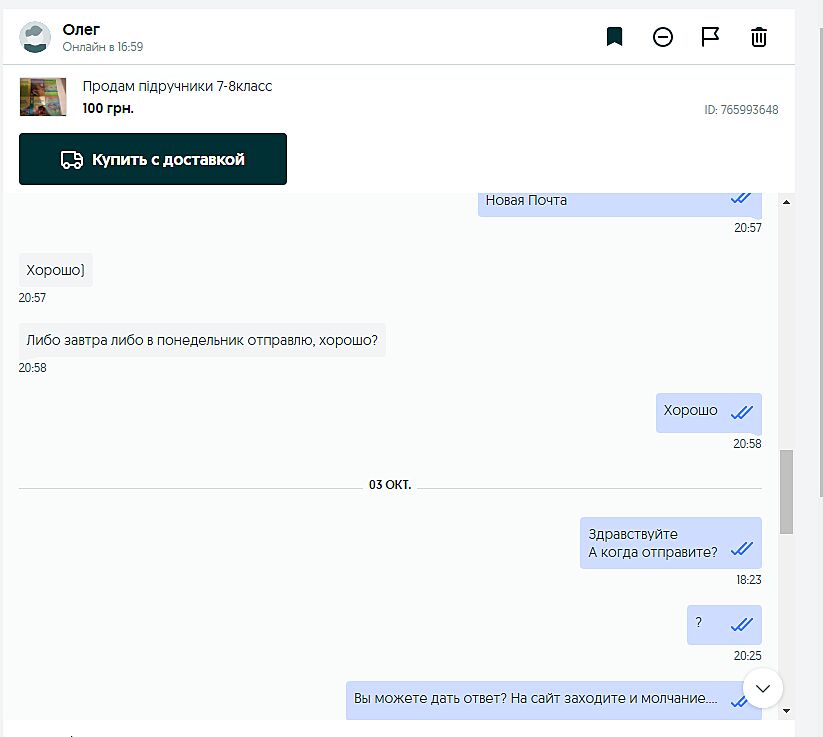Click scrollbar down arrow in chat
Screen dimensions: 823x737
coord(786,710)
